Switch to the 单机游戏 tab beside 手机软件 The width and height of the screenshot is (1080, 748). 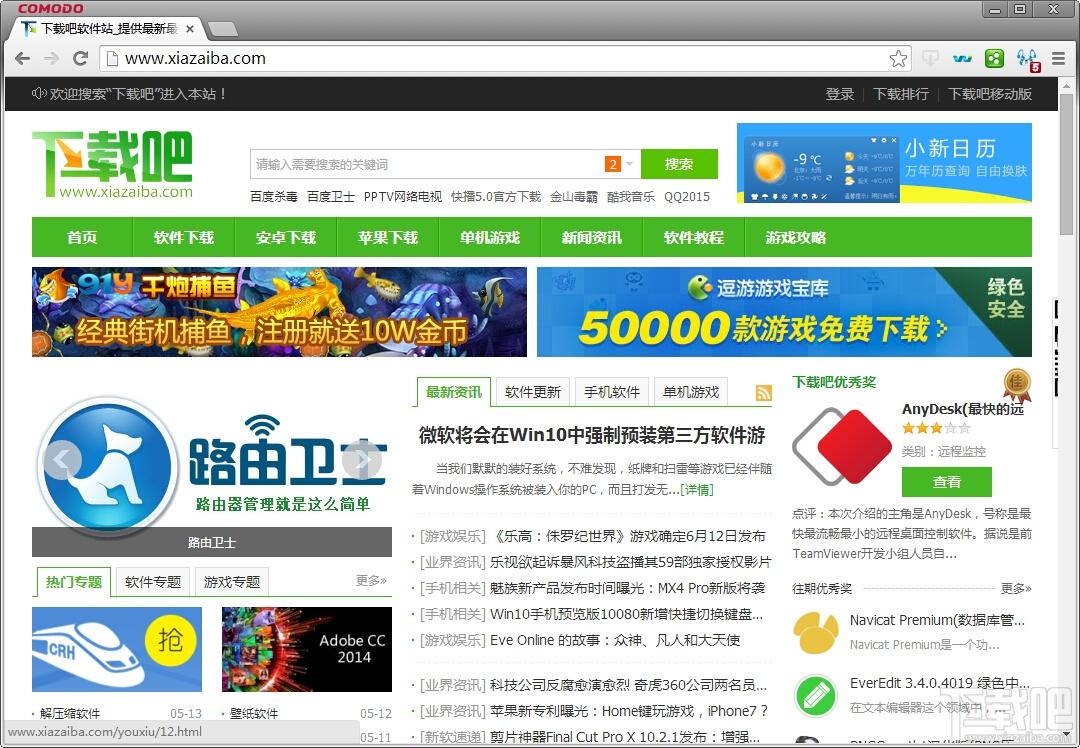click(x=691, y=392)
